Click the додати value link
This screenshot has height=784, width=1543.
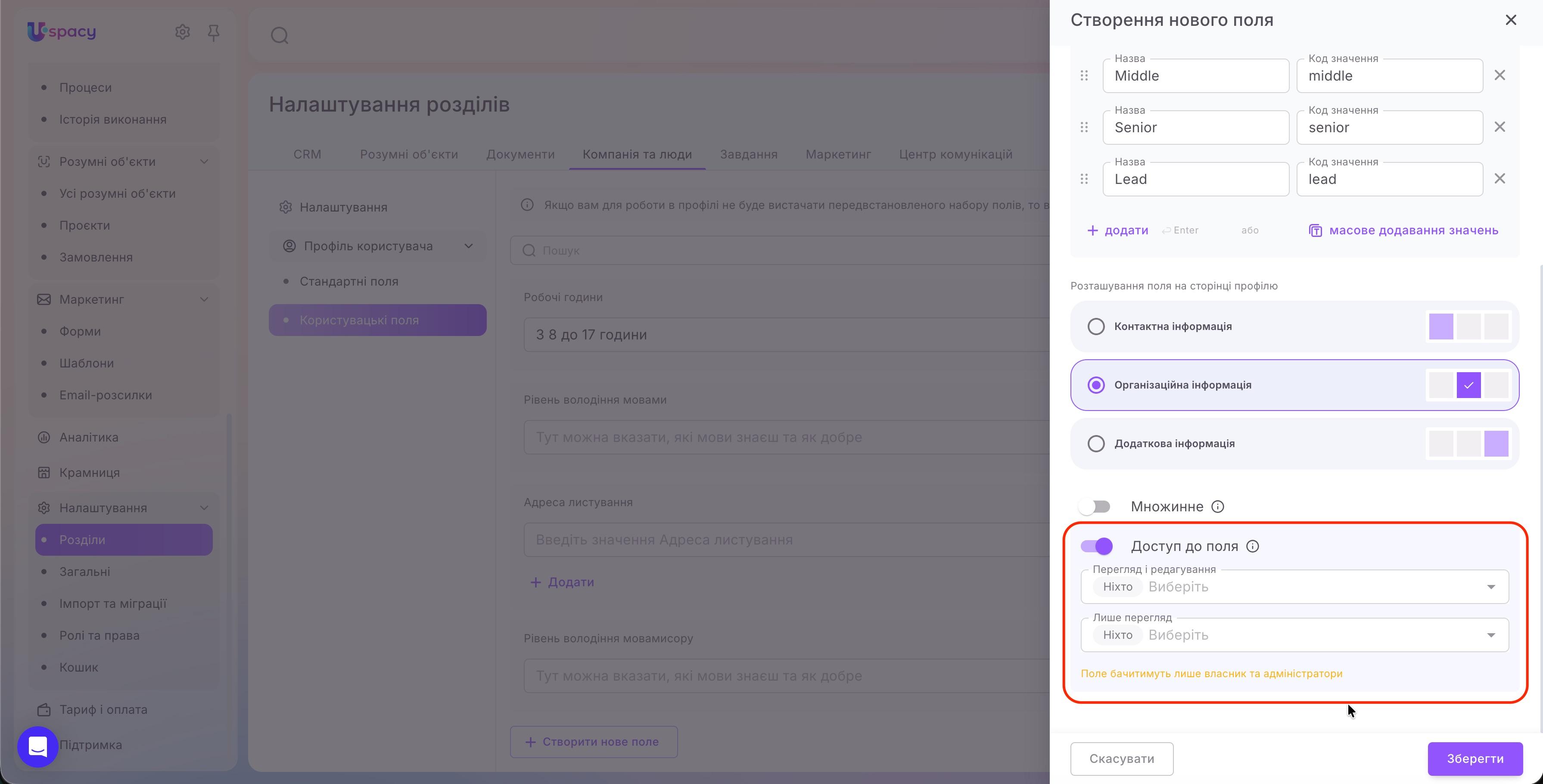point(1118,230)
